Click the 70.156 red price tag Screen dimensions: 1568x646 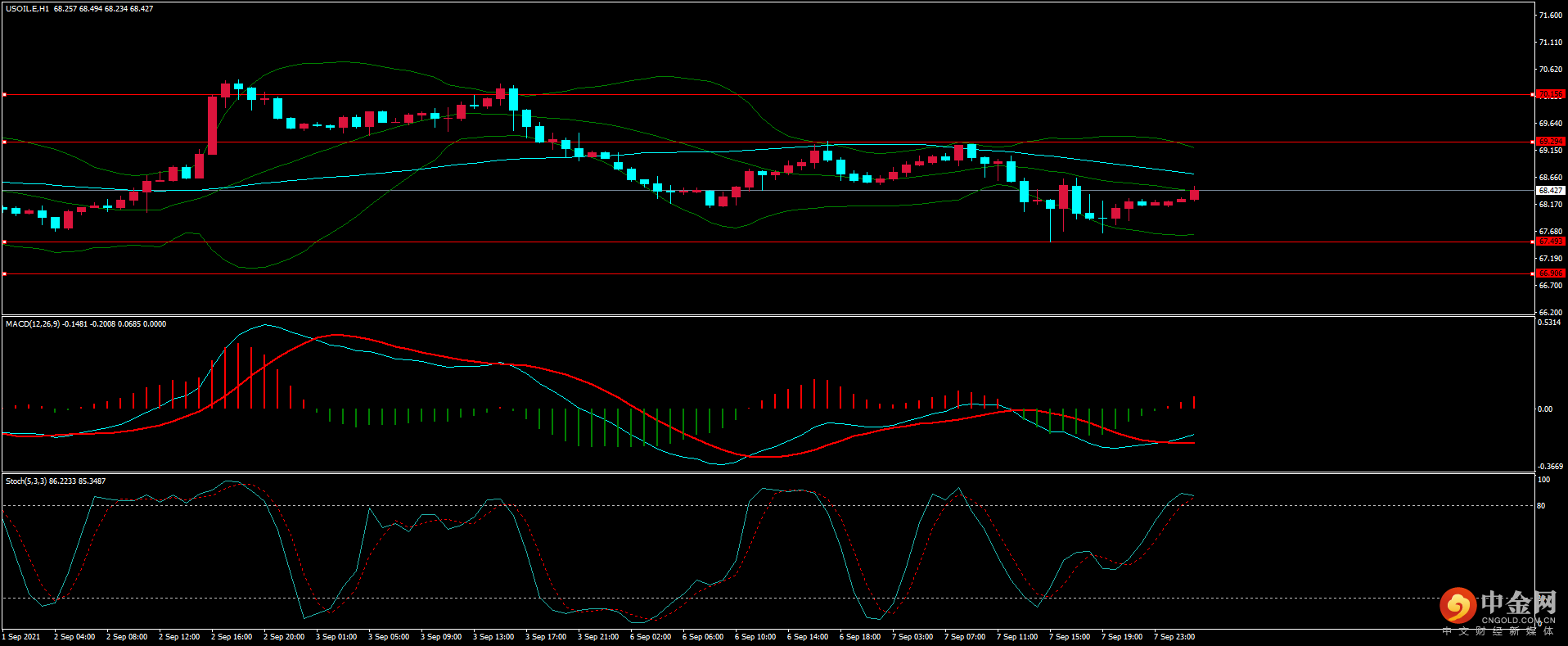pos(1549,94)
